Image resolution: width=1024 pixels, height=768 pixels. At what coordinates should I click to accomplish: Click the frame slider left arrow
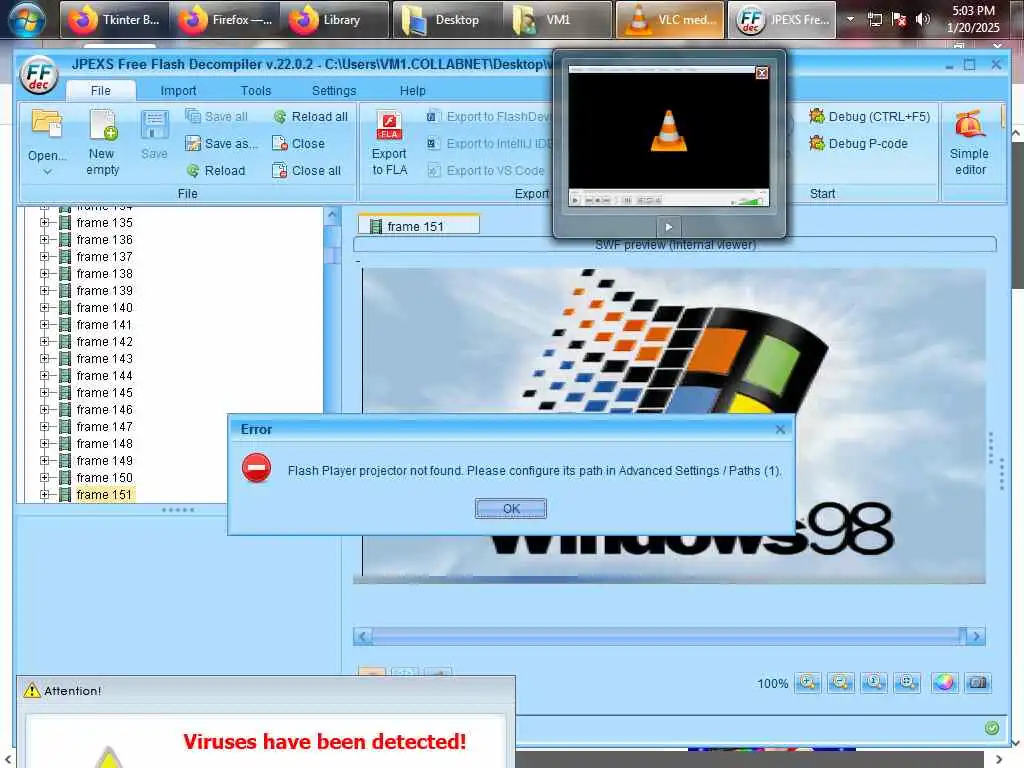point(363,636)
